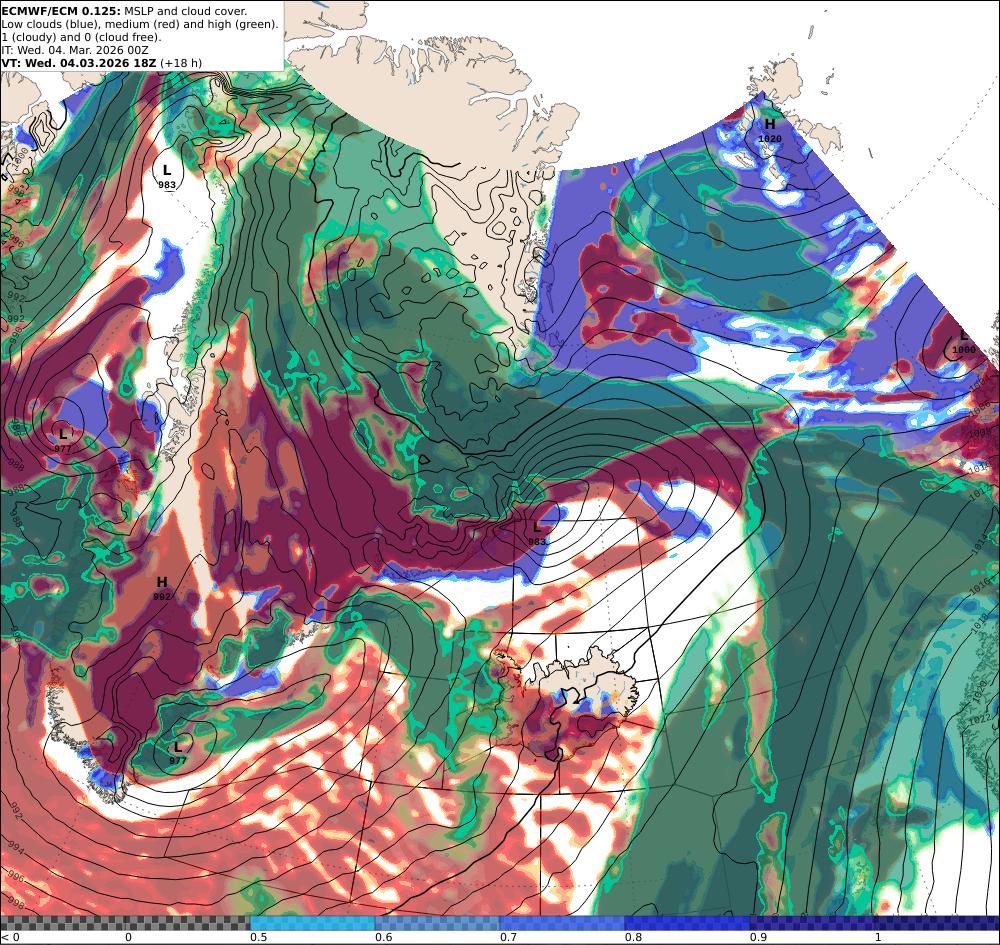
Task: Click the 'ECMWF/ECM 0.125:' title text
Action: click(x=61, y=11)
